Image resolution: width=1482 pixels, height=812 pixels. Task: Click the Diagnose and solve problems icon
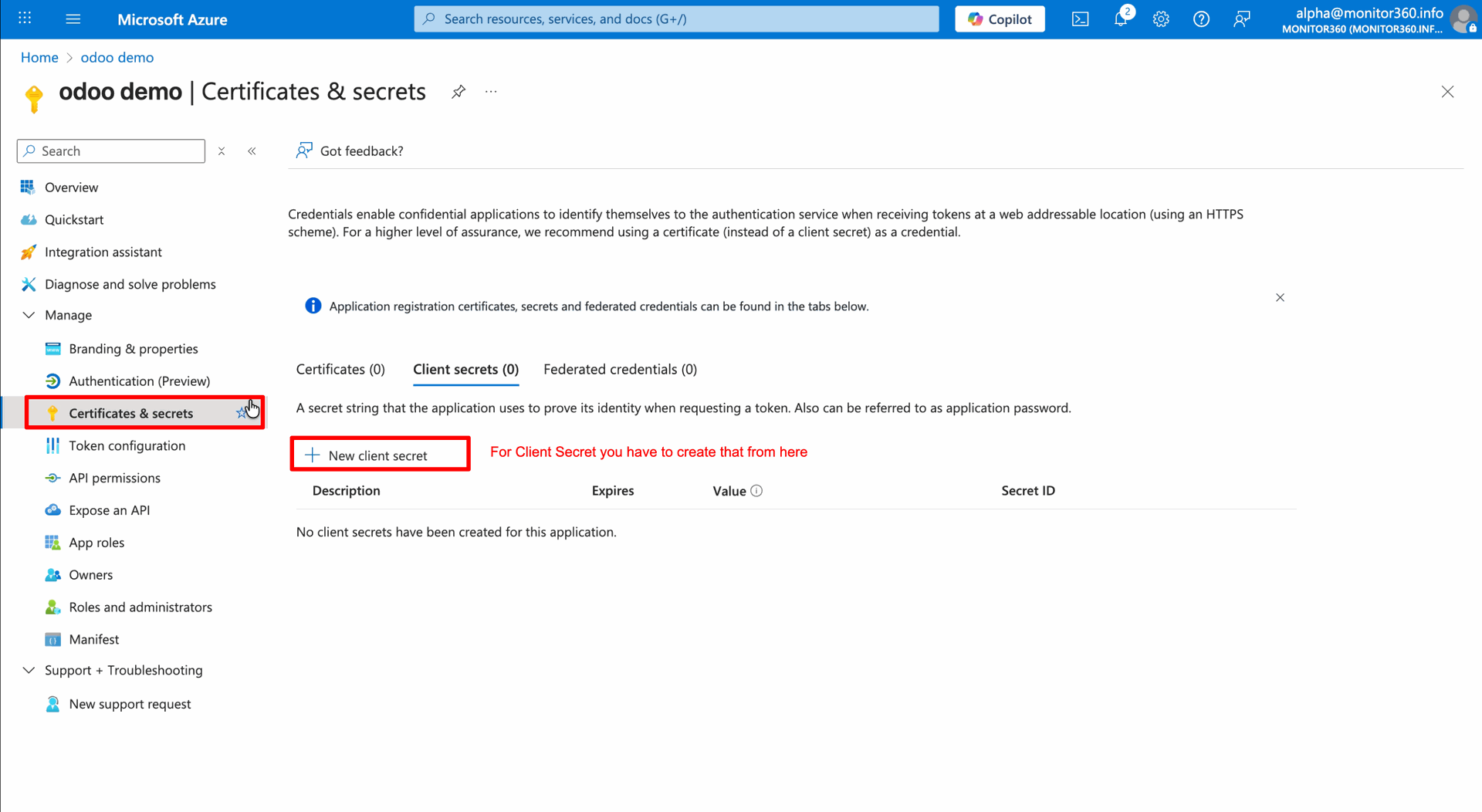(29, 284)
